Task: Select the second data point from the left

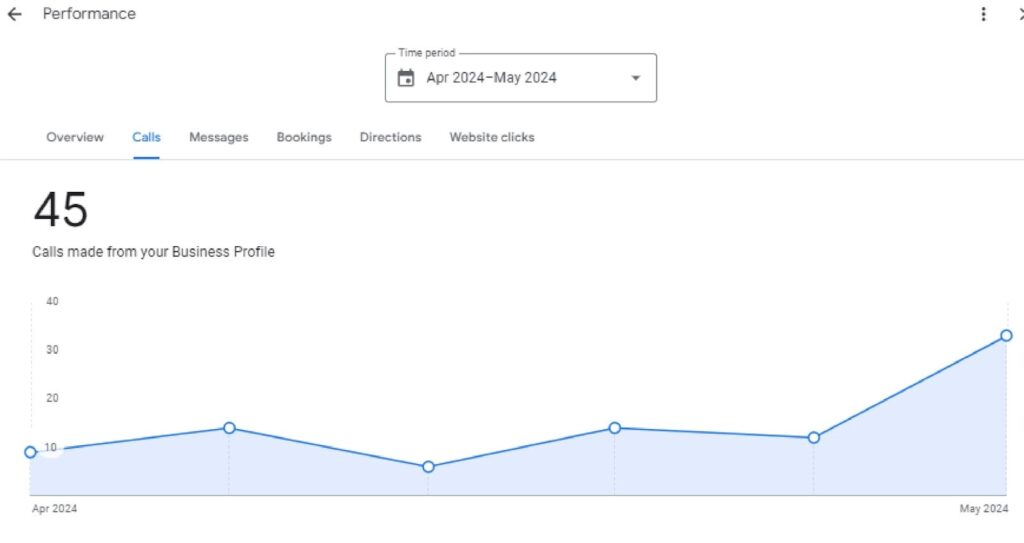Action: point(229,428)
